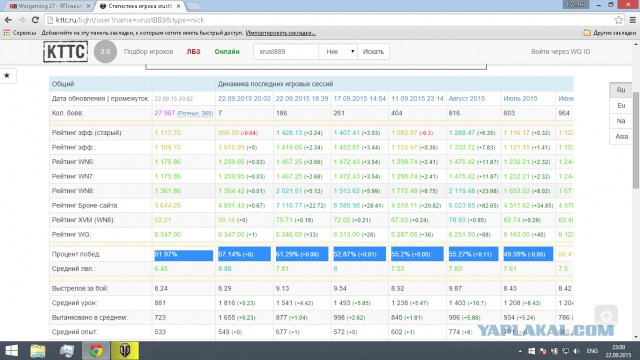Click session date 22.09.2015 20:02 header
This screenshot has width=640, height=360.
coord(244,99)
